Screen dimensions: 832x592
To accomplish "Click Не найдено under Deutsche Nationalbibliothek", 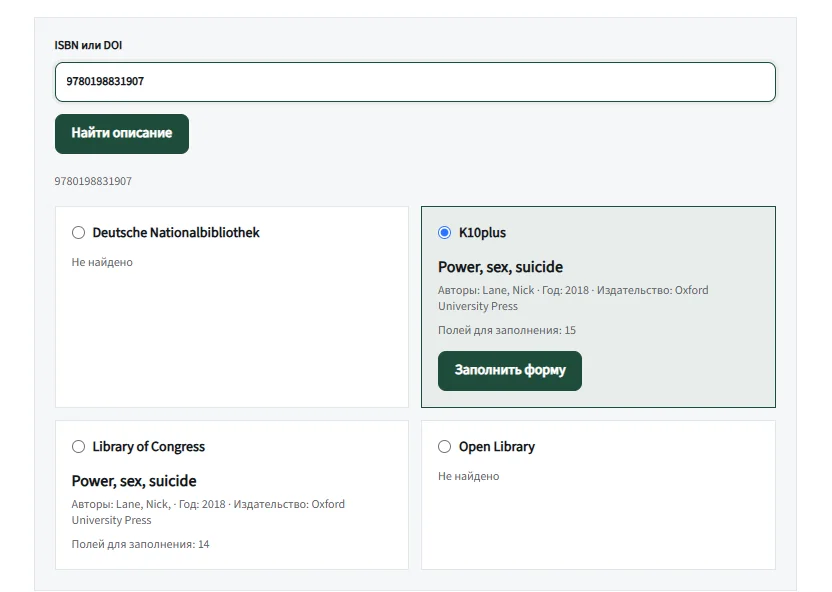I will pos(102,262).
